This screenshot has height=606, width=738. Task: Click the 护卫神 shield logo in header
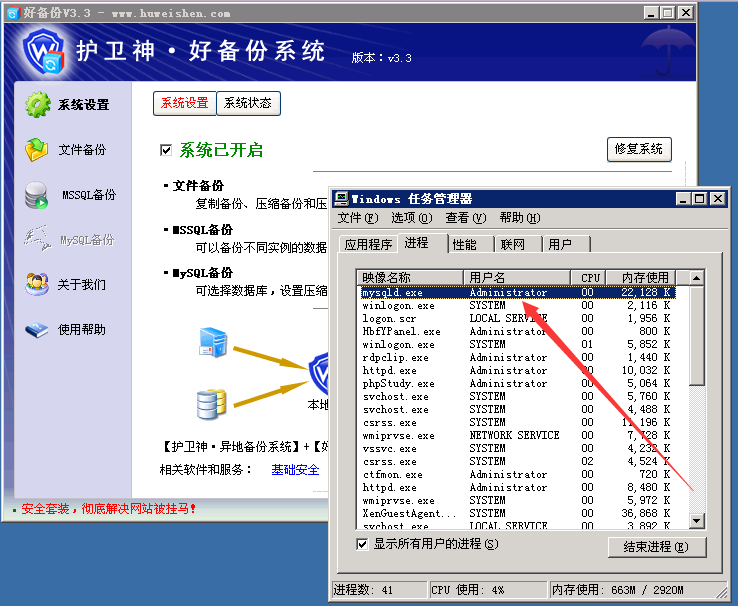point(43,51)
